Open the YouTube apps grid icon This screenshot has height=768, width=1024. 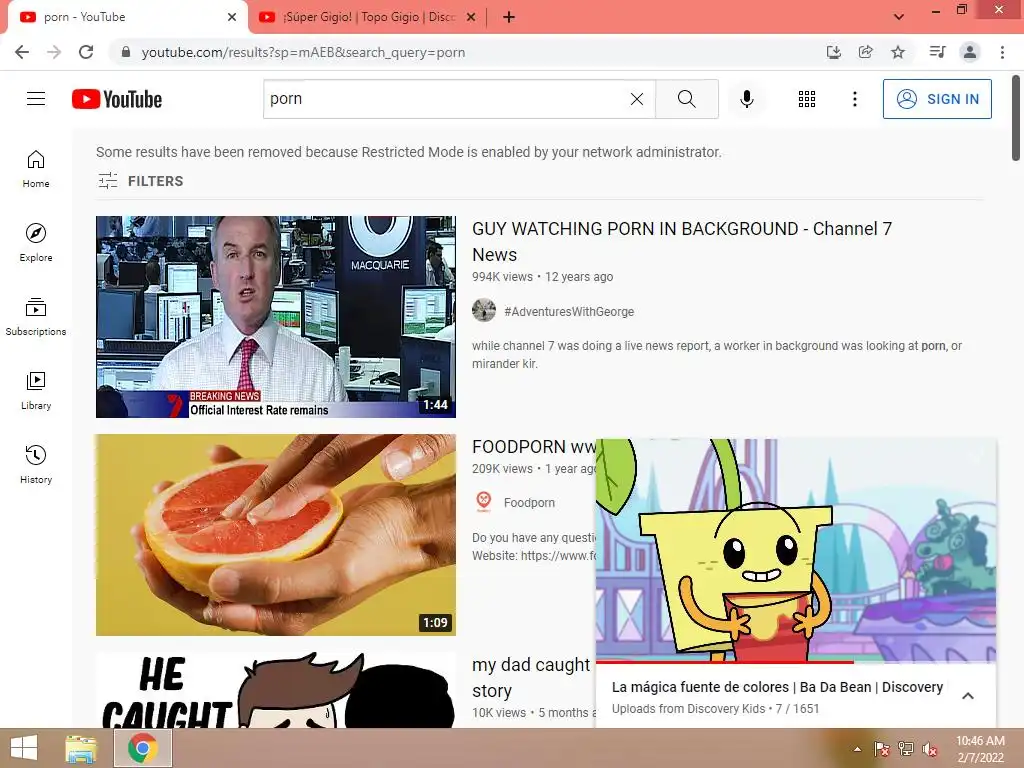coord(807,99)
